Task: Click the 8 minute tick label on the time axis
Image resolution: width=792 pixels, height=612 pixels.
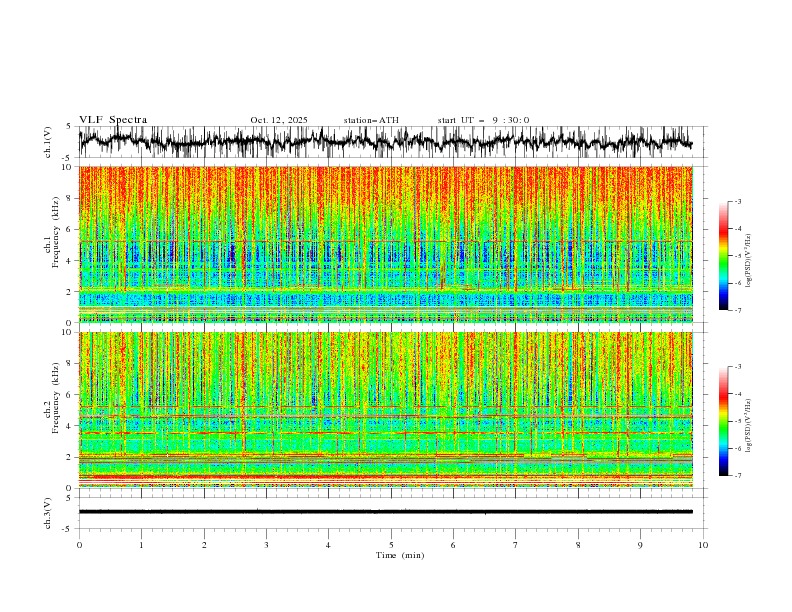Action: (578, 545)
